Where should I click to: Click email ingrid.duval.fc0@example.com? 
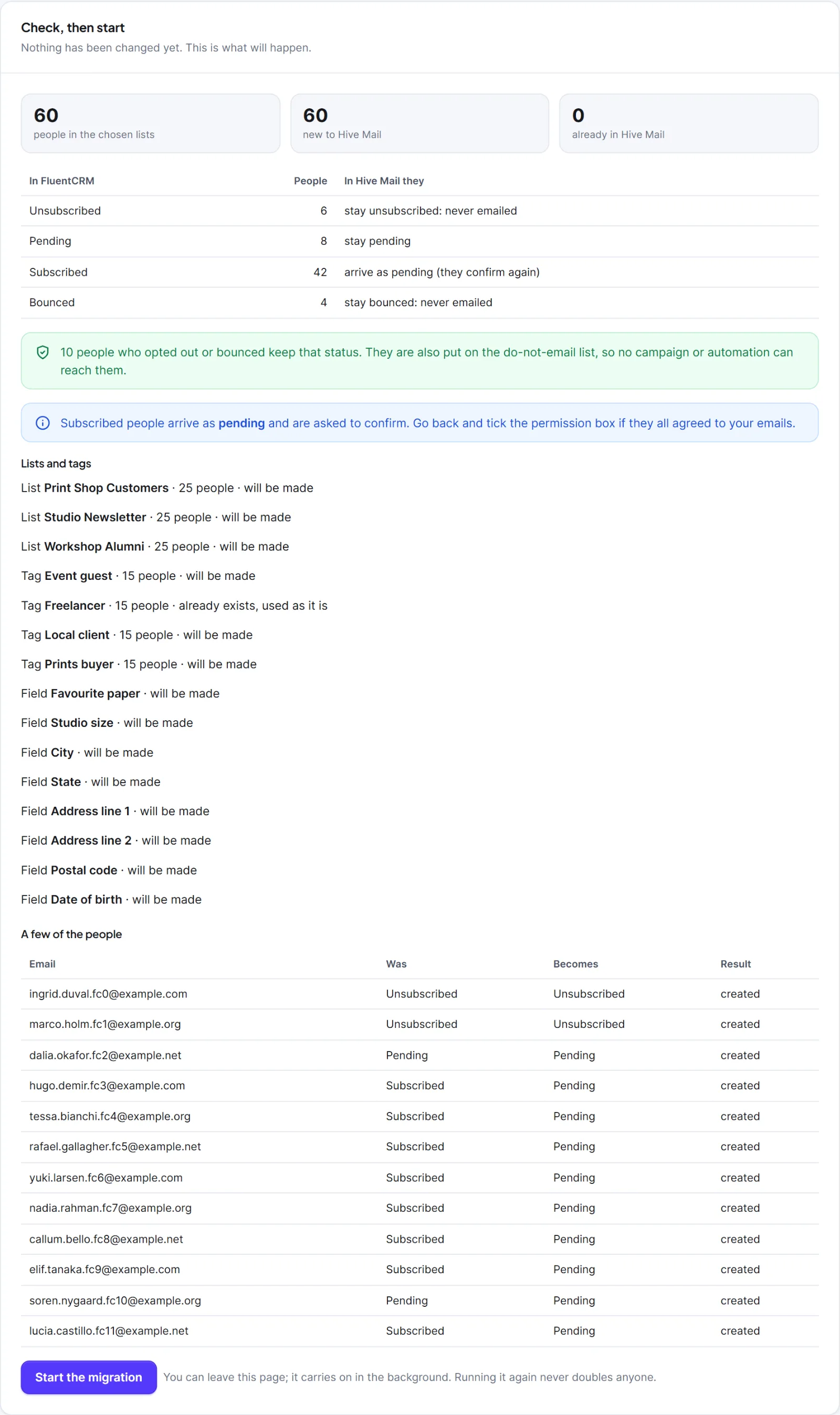pyautogui.click(x=108, y=994)
